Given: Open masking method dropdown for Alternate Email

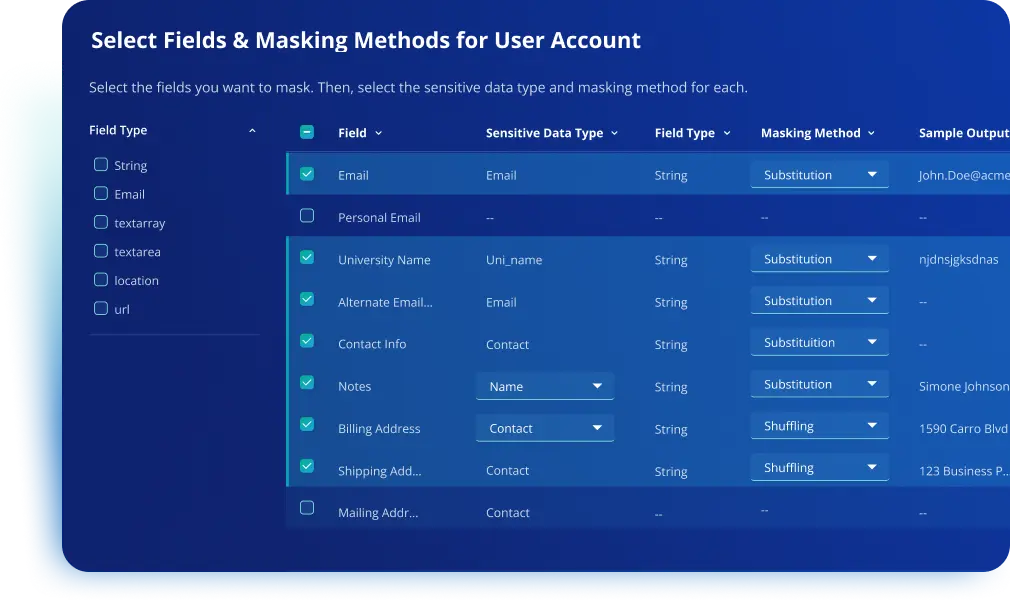Looking at the screenshot, I should pos(819,301).
